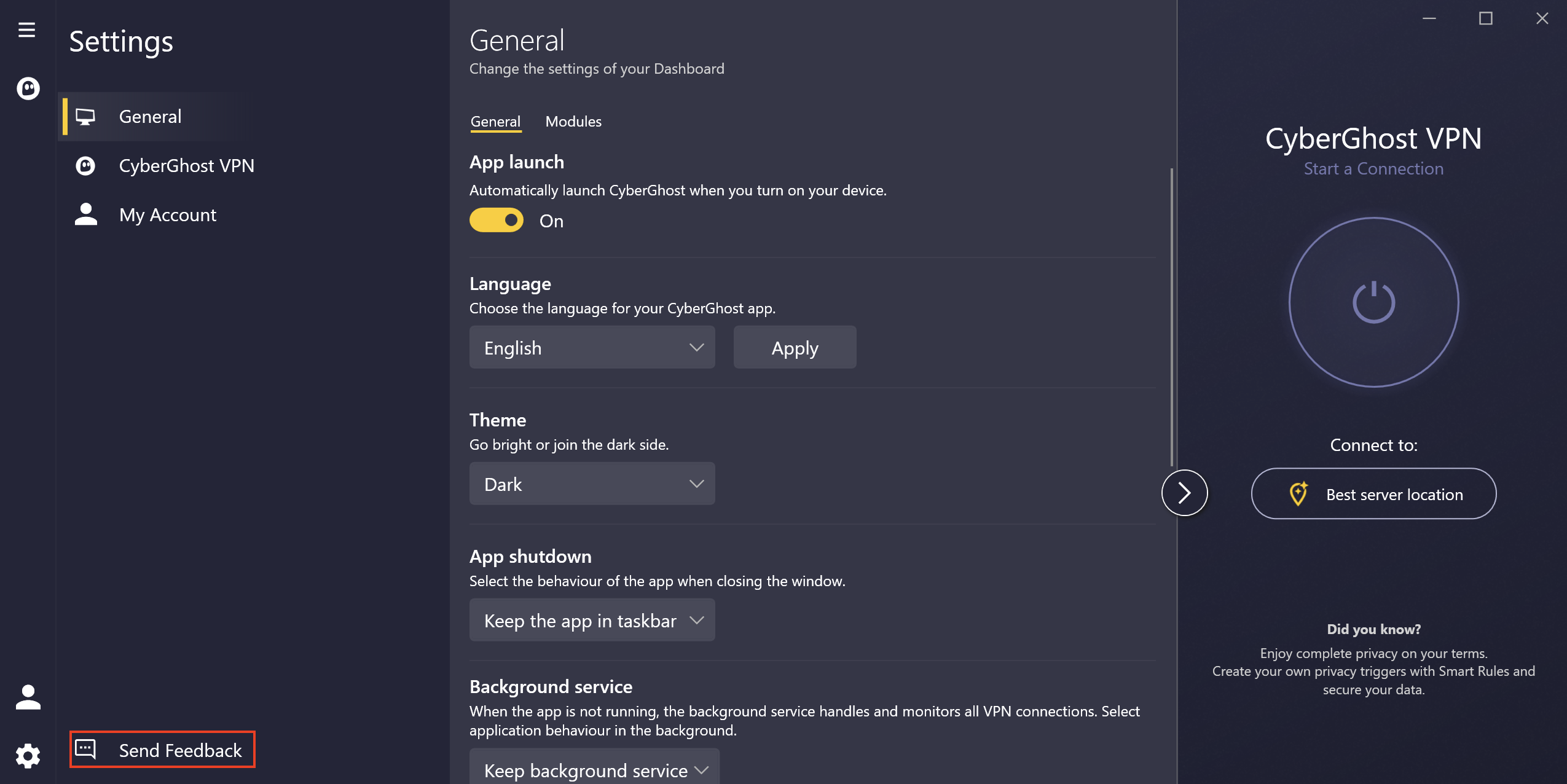Image resolution: width=1567 pixels, height=784 pixels.
Task: Click the Start a Connection text
Action: (1373, 168)
